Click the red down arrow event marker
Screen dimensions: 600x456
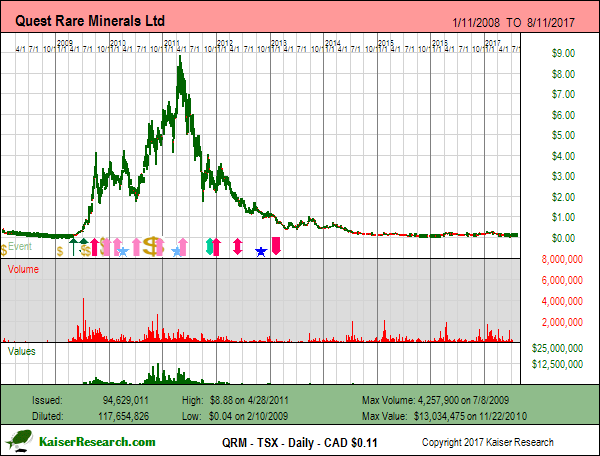(x=276, y=246)
